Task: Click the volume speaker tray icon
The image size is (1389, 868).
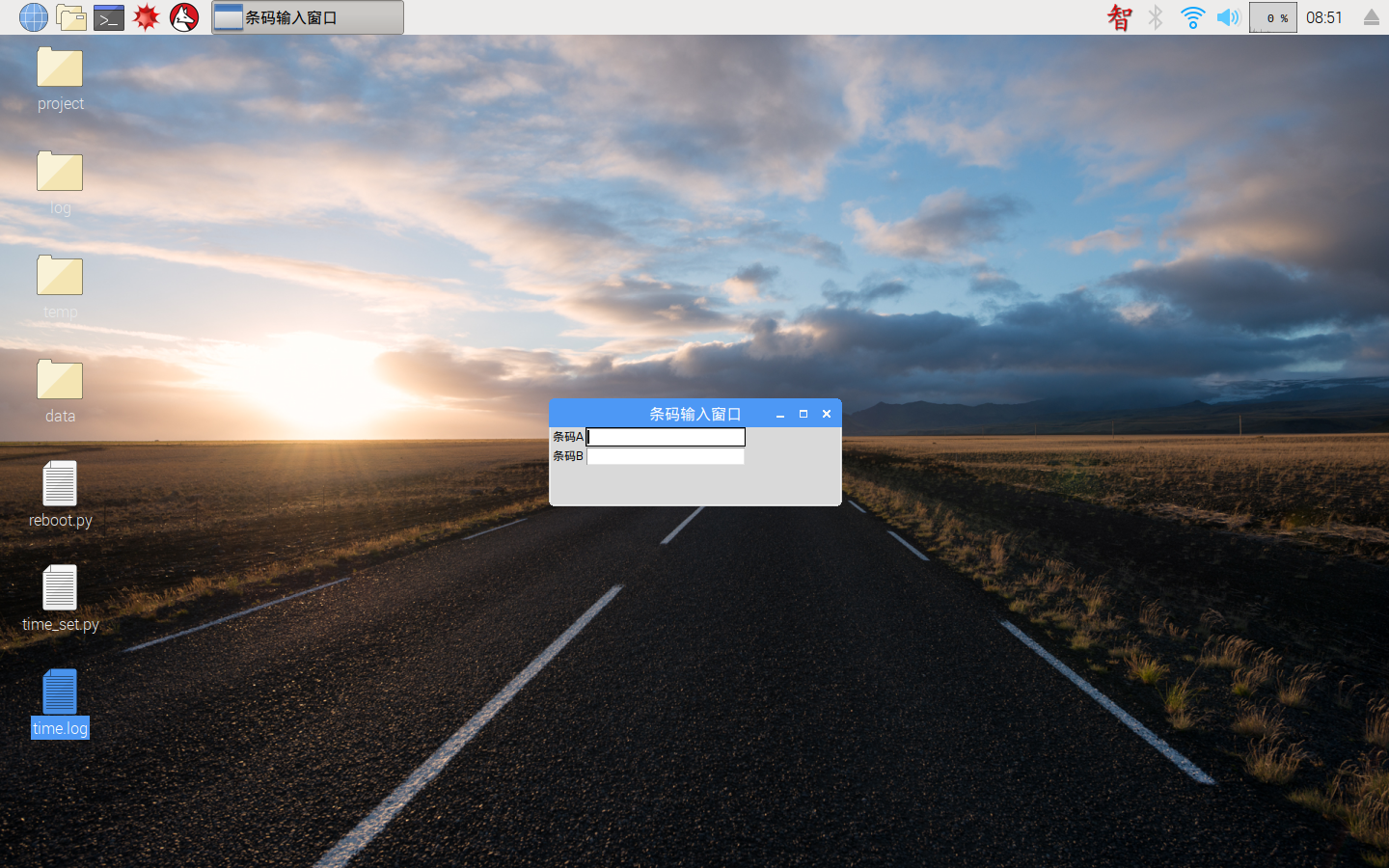Action: (x=1228, y=17)
